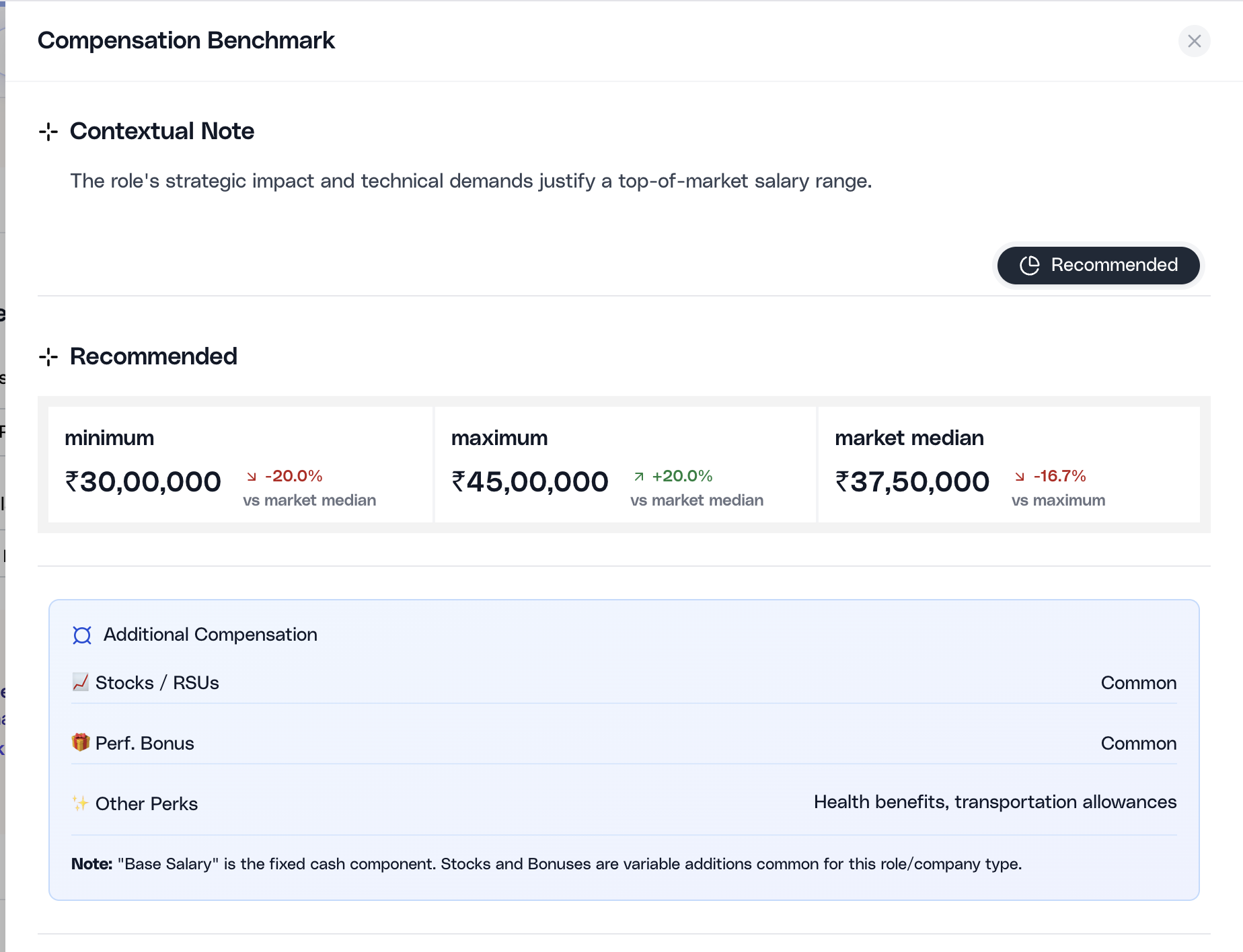The height and width of the screenshot is (952, 1243).
Task: Click the chart icon next to Stocks / RSUs
Action: point(80,682)
